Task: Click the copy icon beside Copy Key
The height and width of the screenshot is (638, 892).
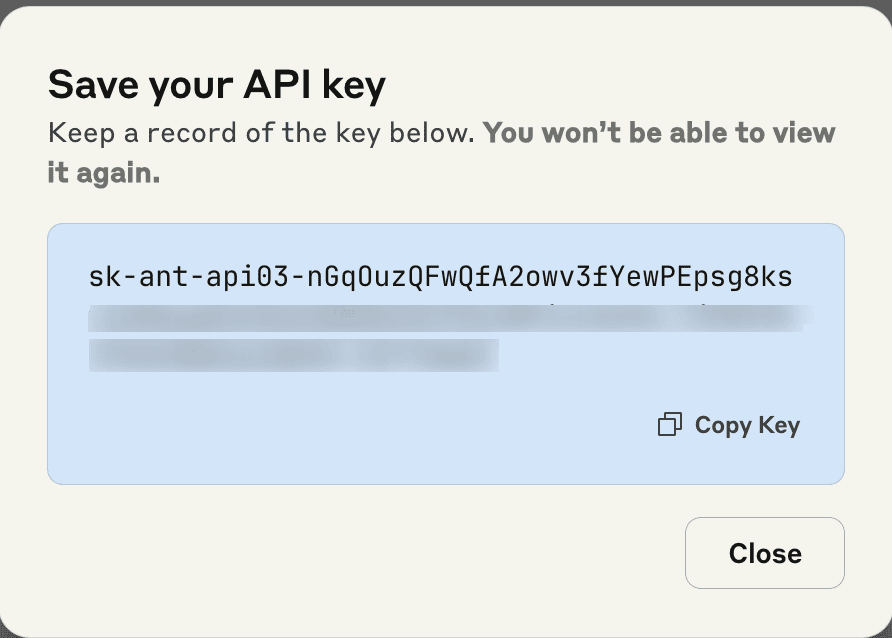Action: pyautogui.click(x=669, y=425)
